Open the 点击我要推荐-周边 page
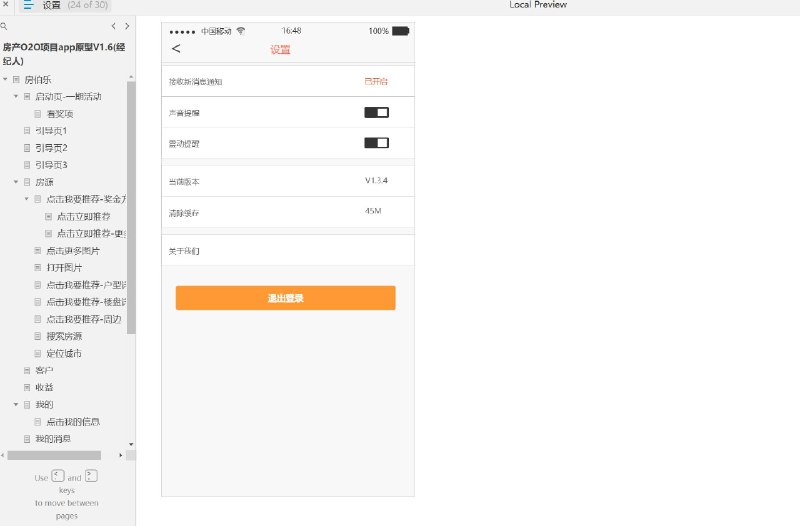 coord(84,319)
